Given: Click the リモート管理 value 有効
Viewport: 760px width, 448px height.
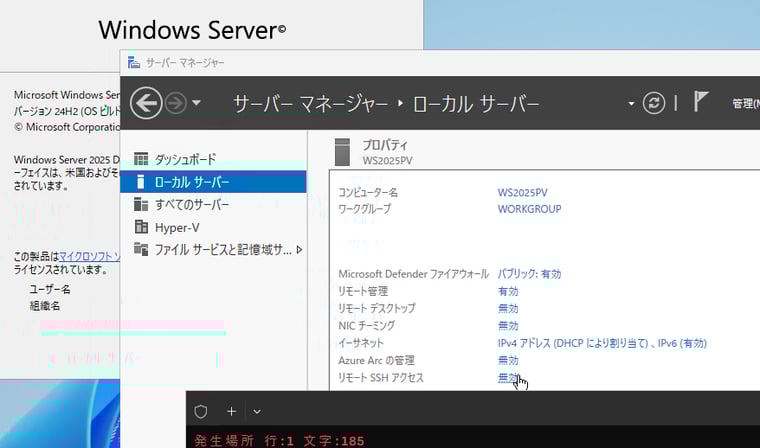Looking at the screenshot, I should 508,291.
